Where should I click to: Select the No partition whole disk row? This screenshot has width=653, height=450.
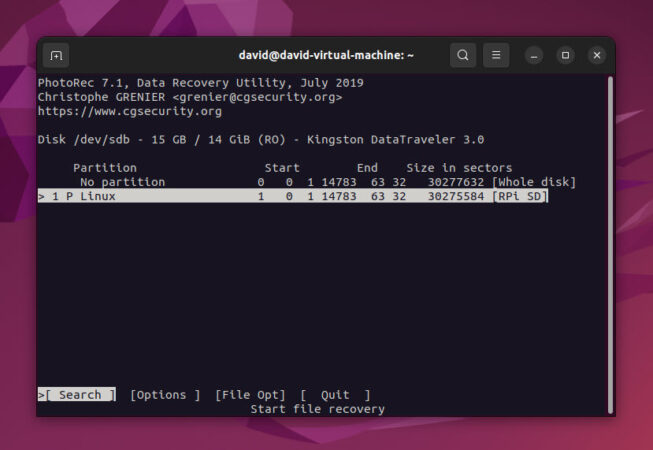[x=310, y=182]
